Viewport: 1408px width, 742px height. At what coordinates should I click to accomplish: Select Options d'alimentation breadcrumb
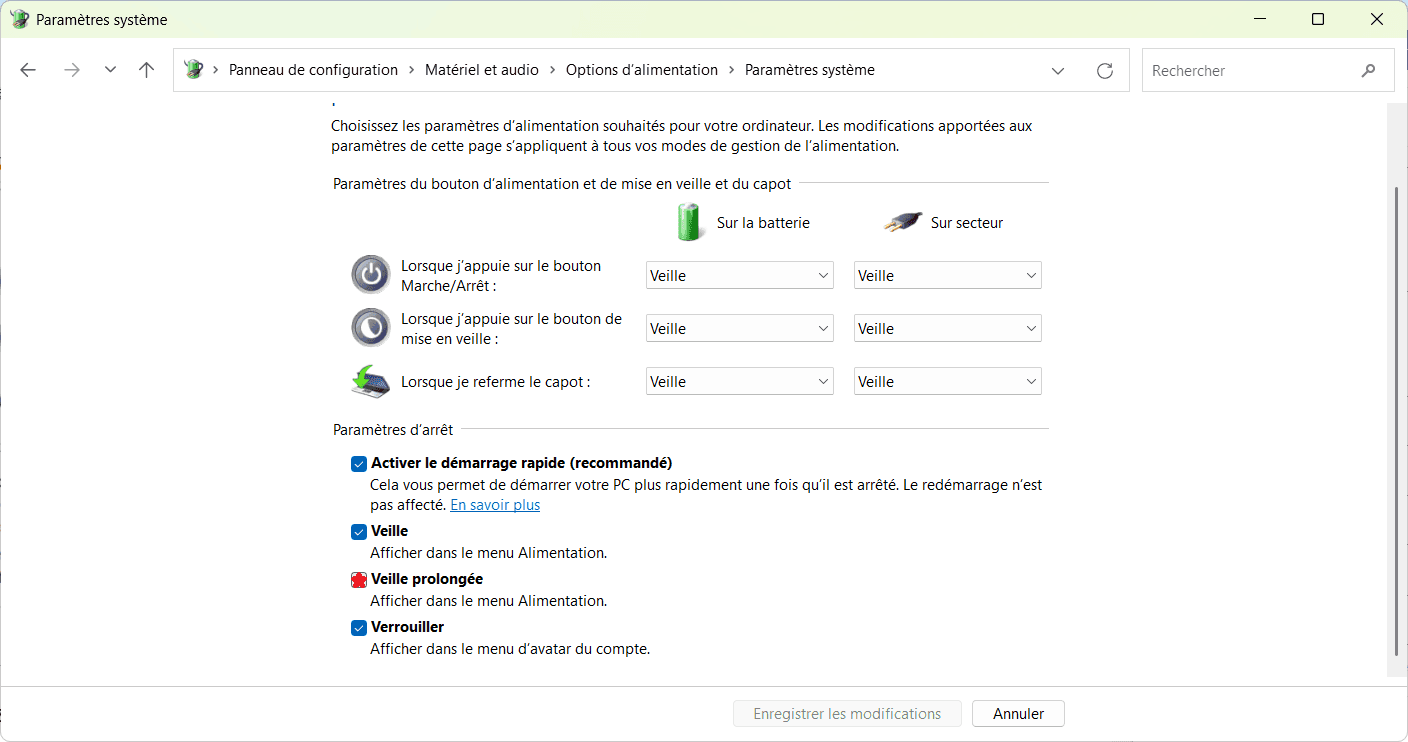[x=642, y=70]
